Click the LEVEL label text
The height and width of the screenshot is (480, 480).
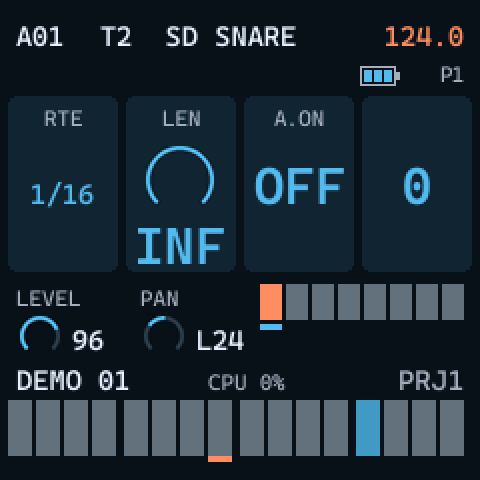(x=49, y=298)
